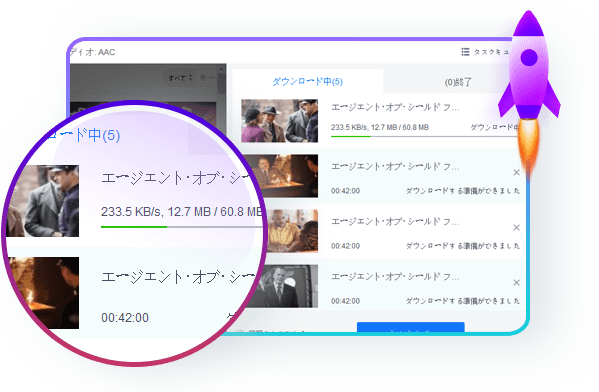Click ready-to-download status on the yellow-shirt row

point(463,246)
